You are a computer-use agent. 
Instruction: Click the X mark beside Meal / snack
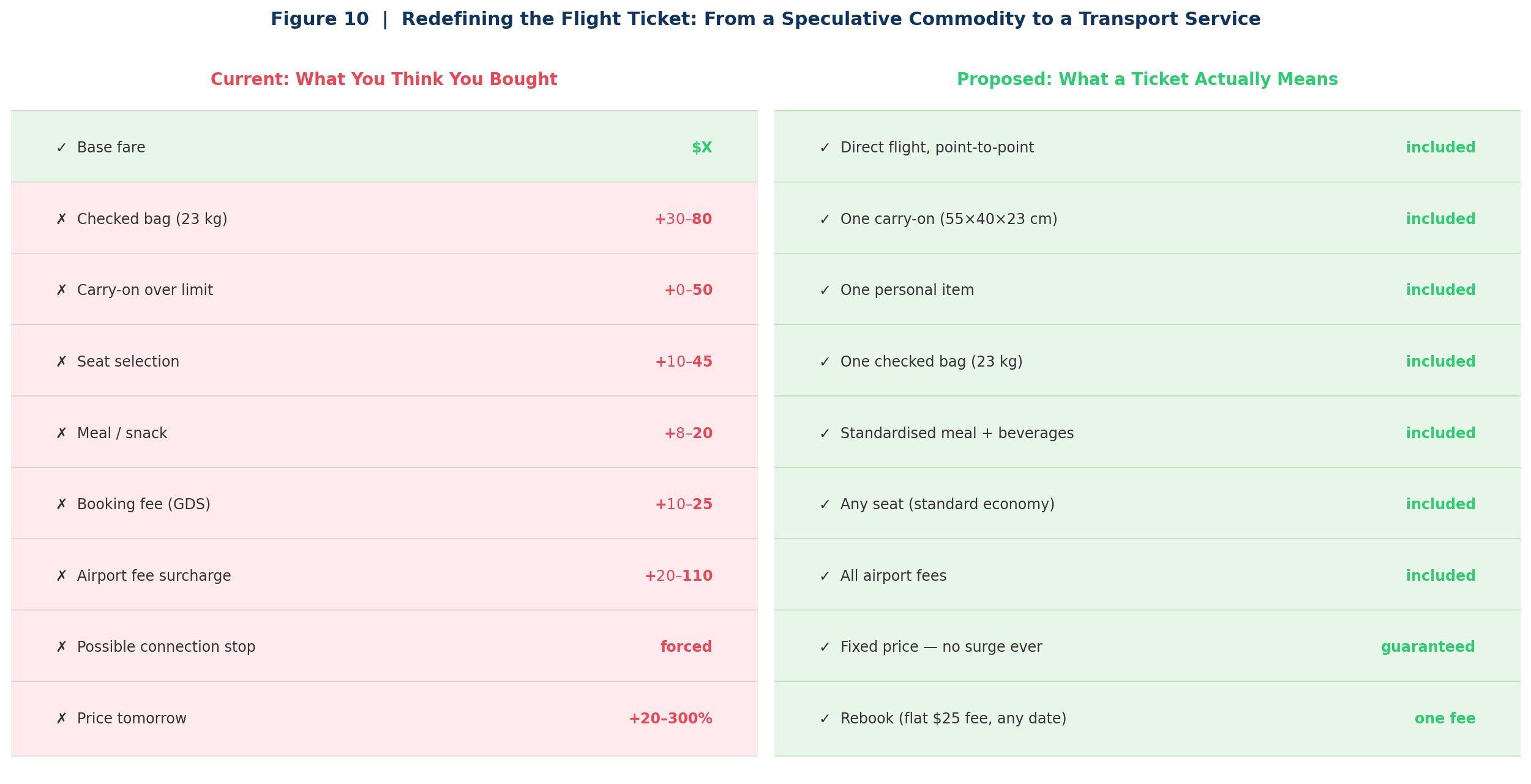tap(61, 434)
